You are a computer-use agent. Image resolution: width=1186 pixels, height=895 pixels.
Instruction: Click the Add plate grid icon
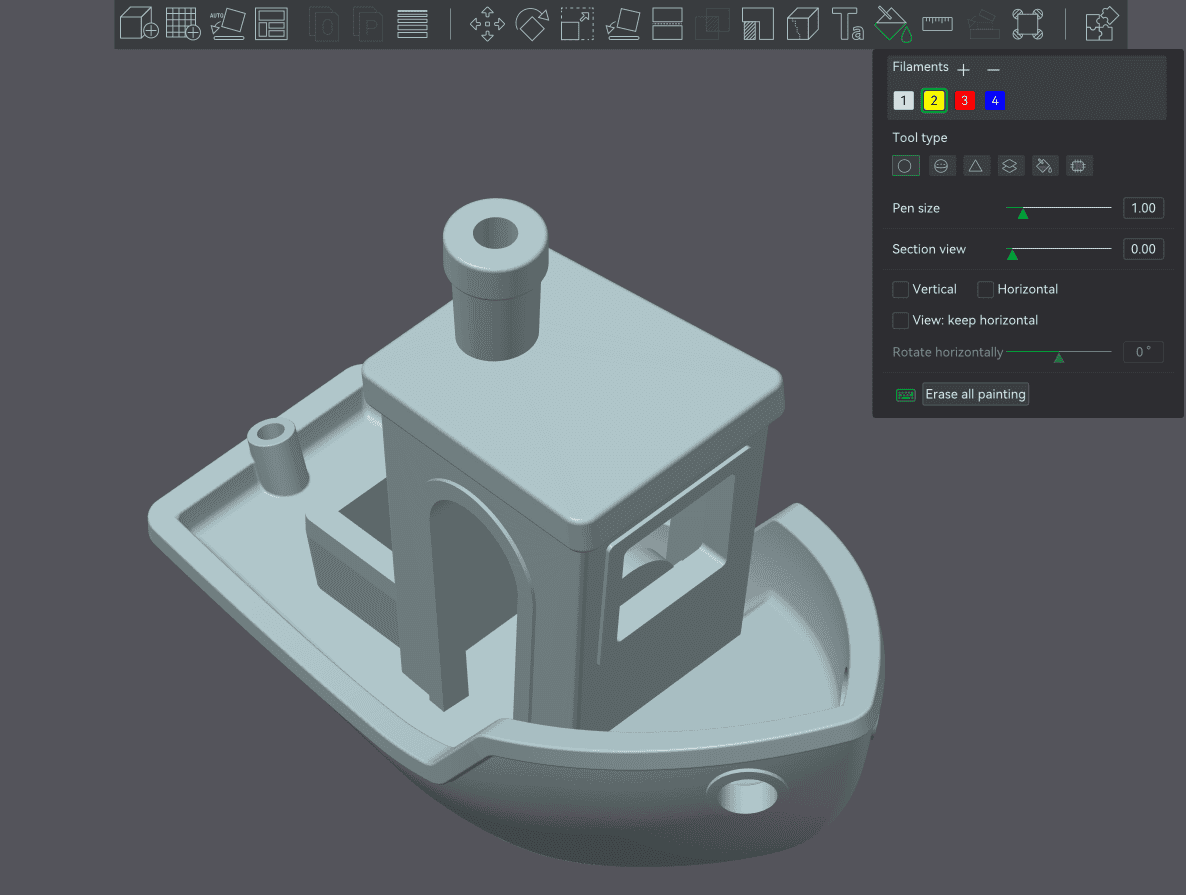(x=183, y=23)
